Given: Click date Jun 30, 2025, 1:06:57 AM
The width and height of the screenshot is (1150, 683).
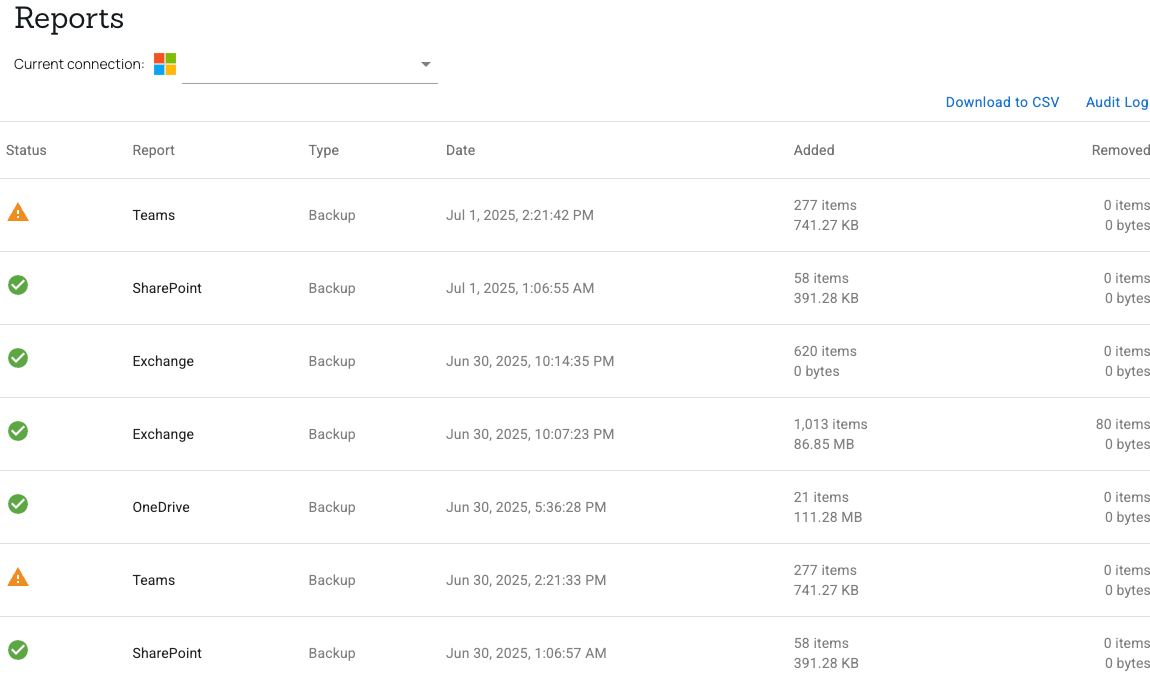Looking at the screenshot, I should 526,653.
